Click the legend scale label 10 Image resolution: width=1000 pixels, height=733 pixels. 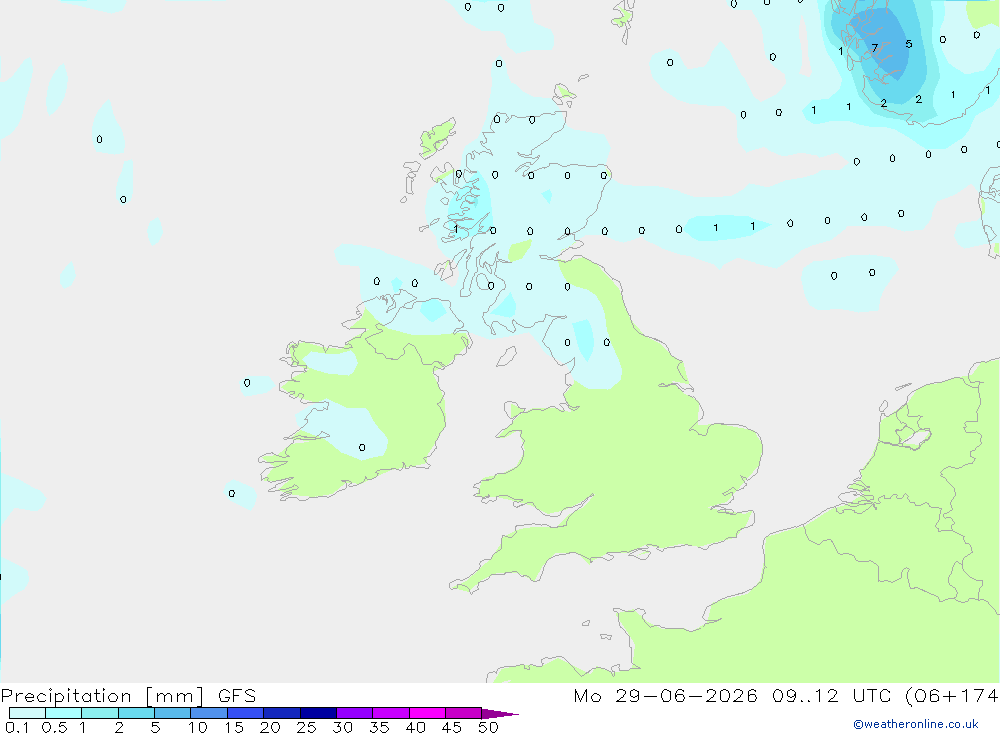pos(197,727)
